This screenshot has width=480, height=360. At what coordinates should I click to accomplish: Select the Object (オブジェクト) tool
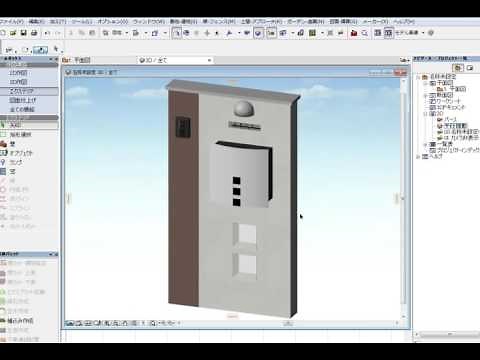click(21, 153)
